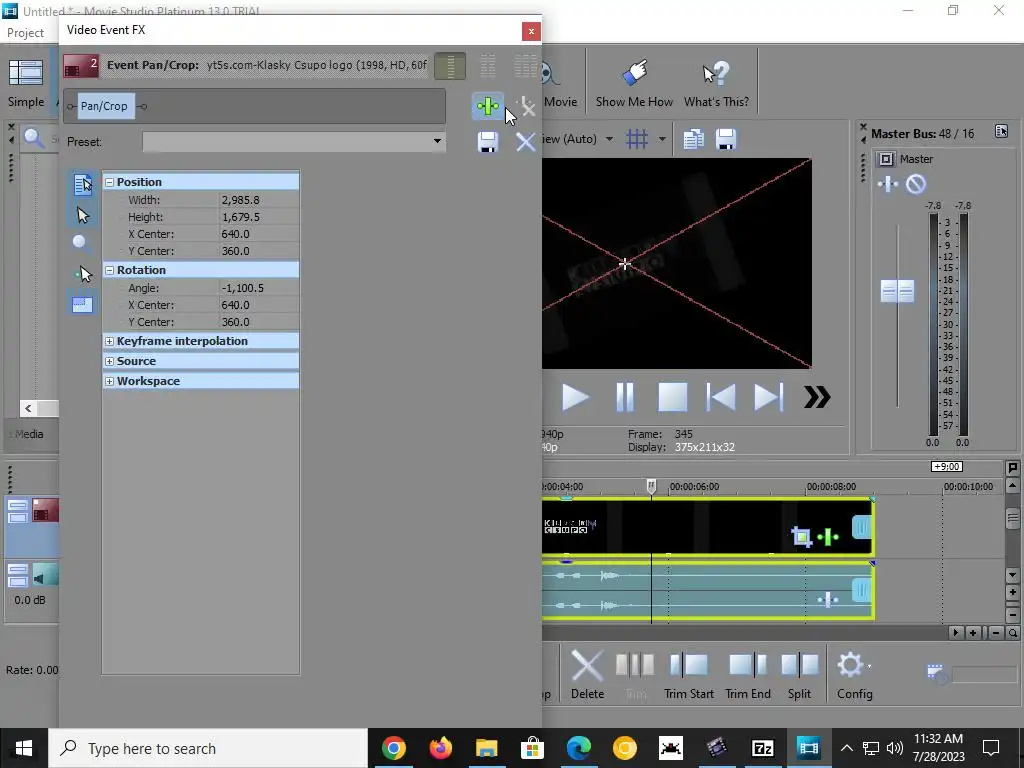The image size is (1024, 768).
Task: Click the Master bus volume fader
Action: pos(897,291)
